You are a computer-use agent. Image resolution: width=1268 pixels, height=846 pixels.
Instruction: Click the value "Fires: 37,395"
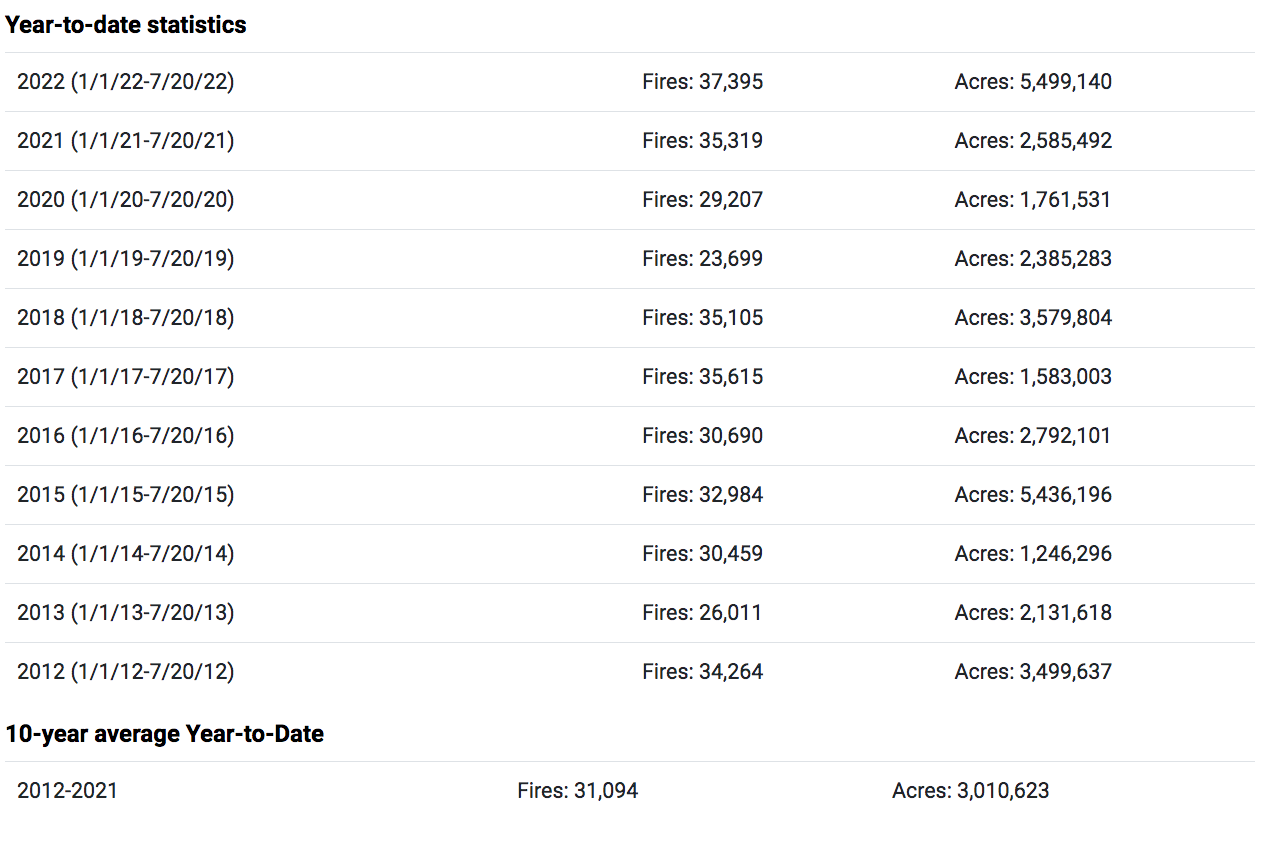(x=702, y=82)
